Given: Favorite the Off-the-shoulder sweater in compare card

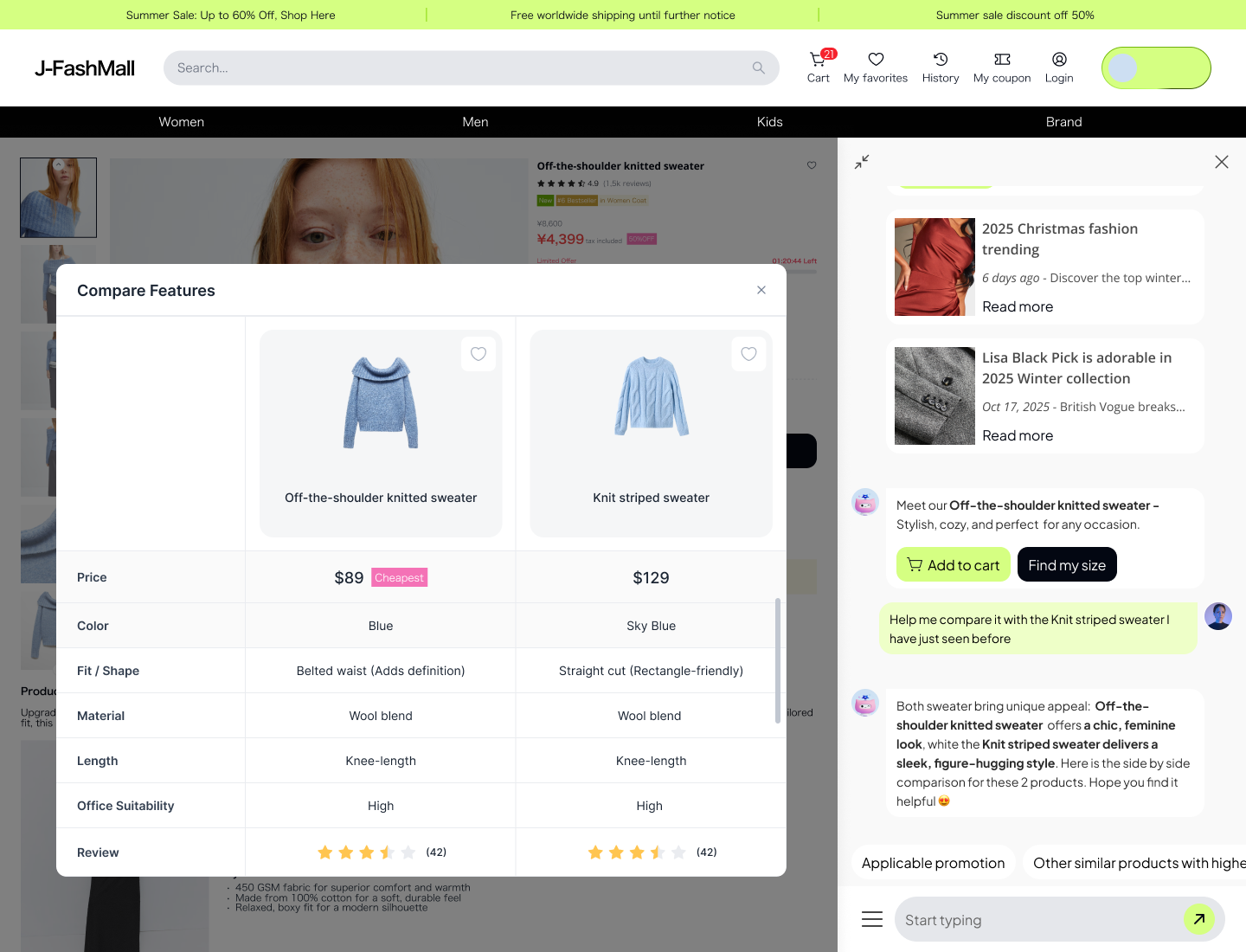Looking at the screenshot, I should [x=478, y=354].
